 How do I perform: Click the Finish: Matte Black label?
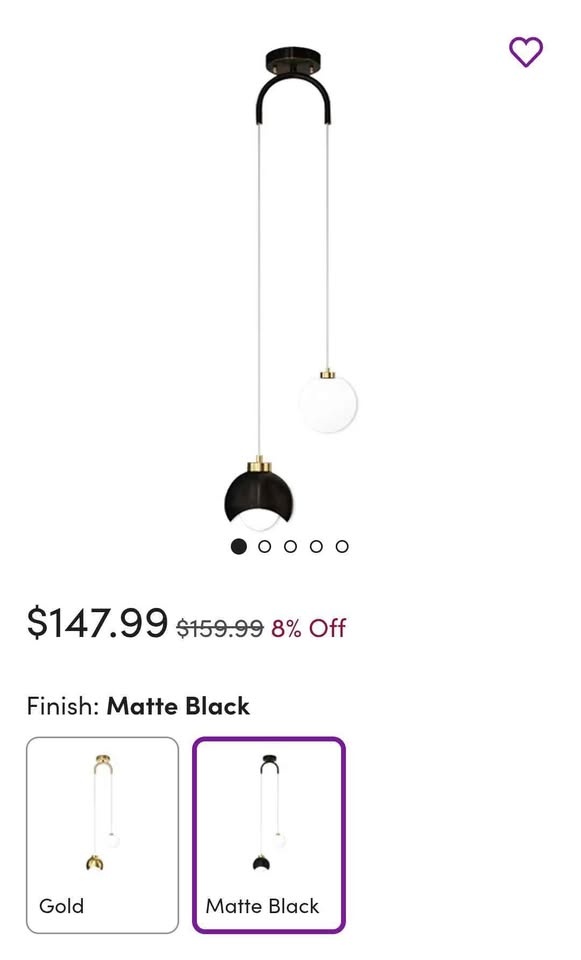(x=138, y=706)
